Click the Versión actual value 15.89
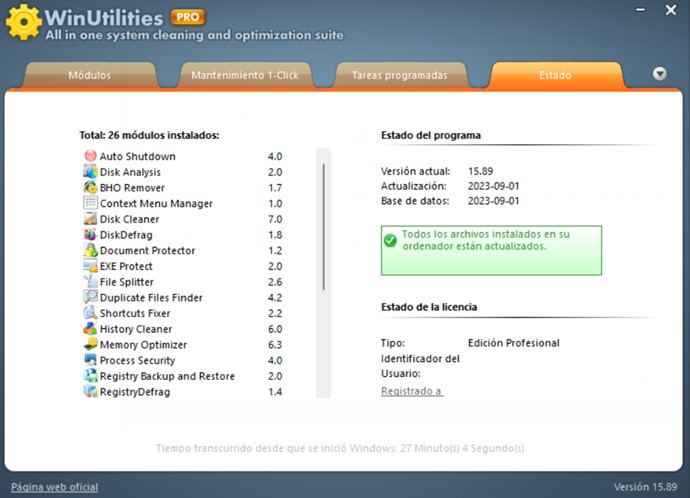This screenshot has width=690, height=498. tap(481, 171)
